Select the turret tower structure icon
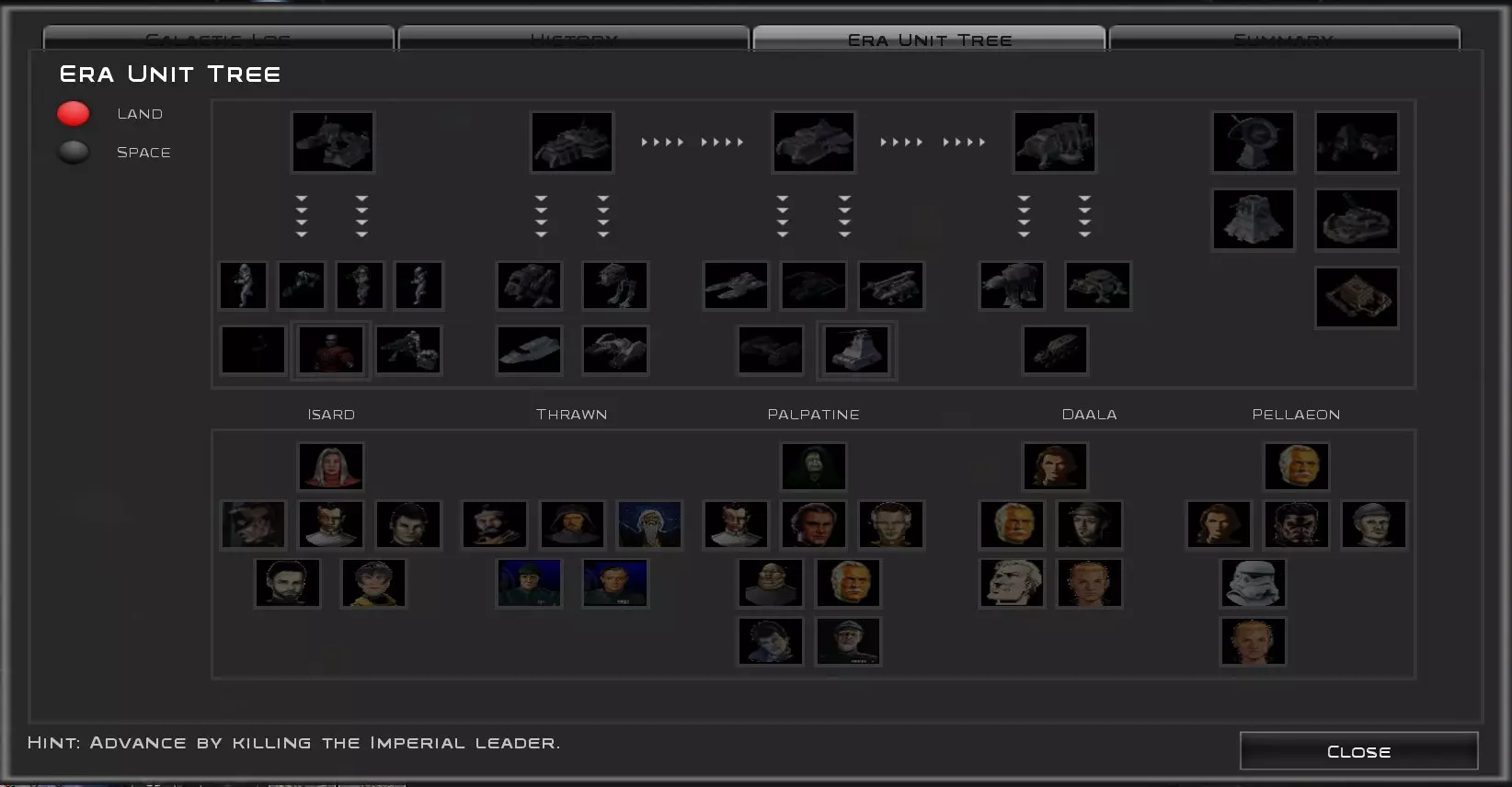Image resolution: width=1512 pixels, height=787 pixels. (1254, 220)
